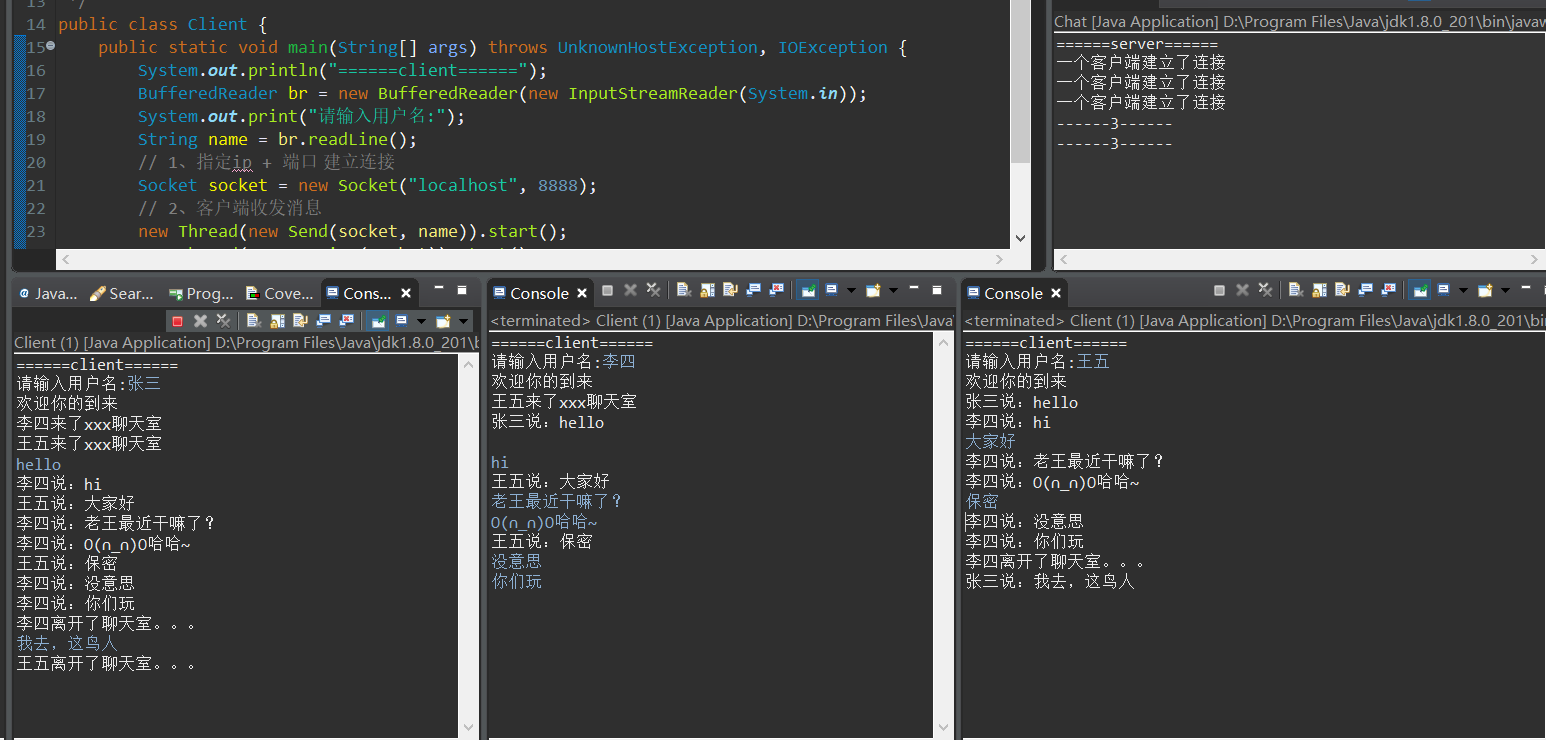
Task: Toggle Word Wrap in 王五 console
Action: pyautogui.click(x=1342, y=291)
